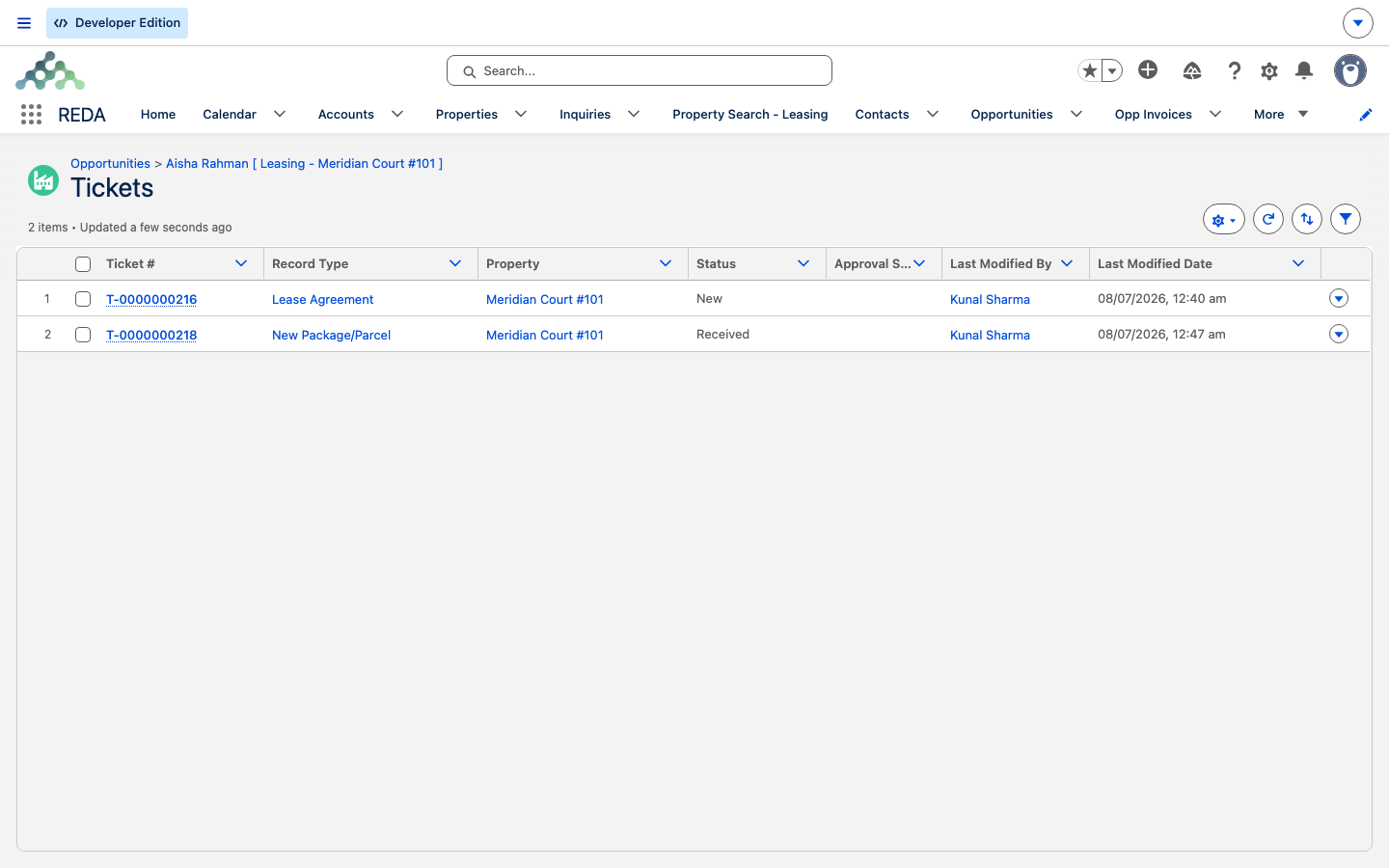
Task: Refresh the Tickets list
Action: [1268, 219]
